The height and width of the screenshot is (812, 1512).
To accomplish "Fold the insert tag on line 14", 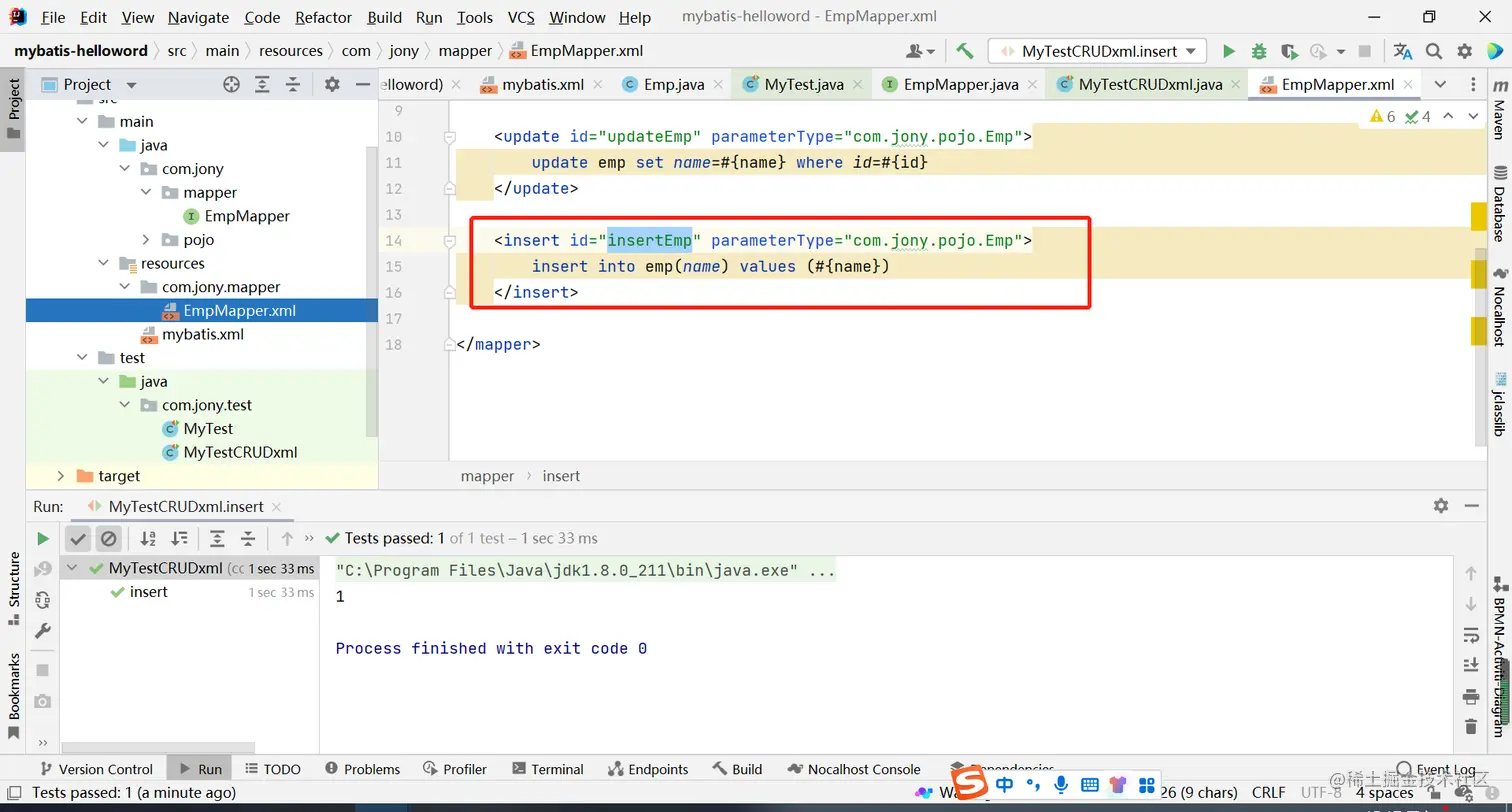I will click(450, 240).
